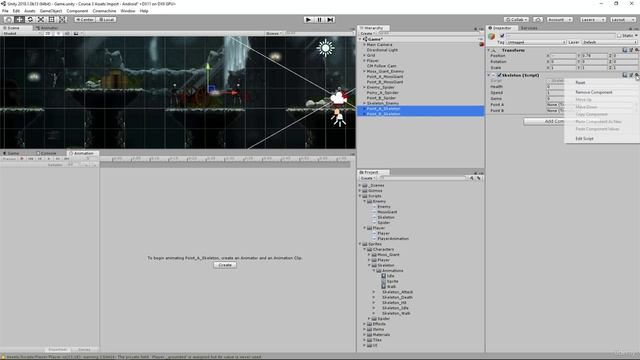
Task: Select the MossGiant script in Project
Action: 387,212
